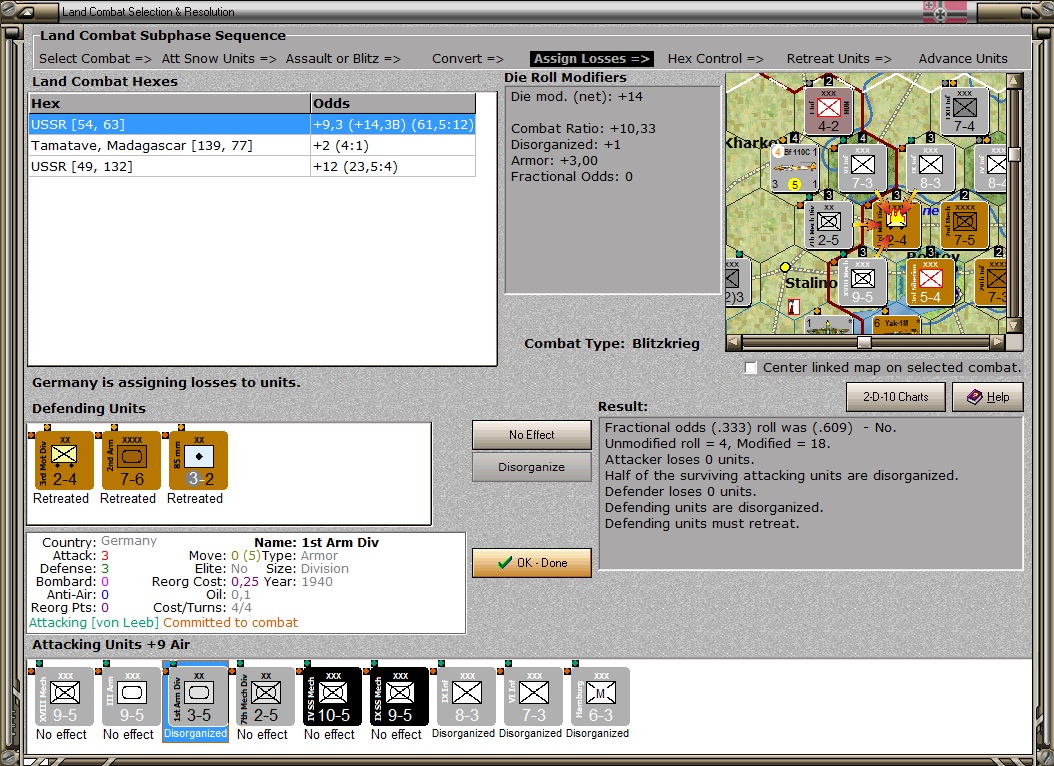The height and width of the screenshot is (766, 1054).
Task: Select the 85 mm 3-2 defending unit
Action: coord(198,460)
